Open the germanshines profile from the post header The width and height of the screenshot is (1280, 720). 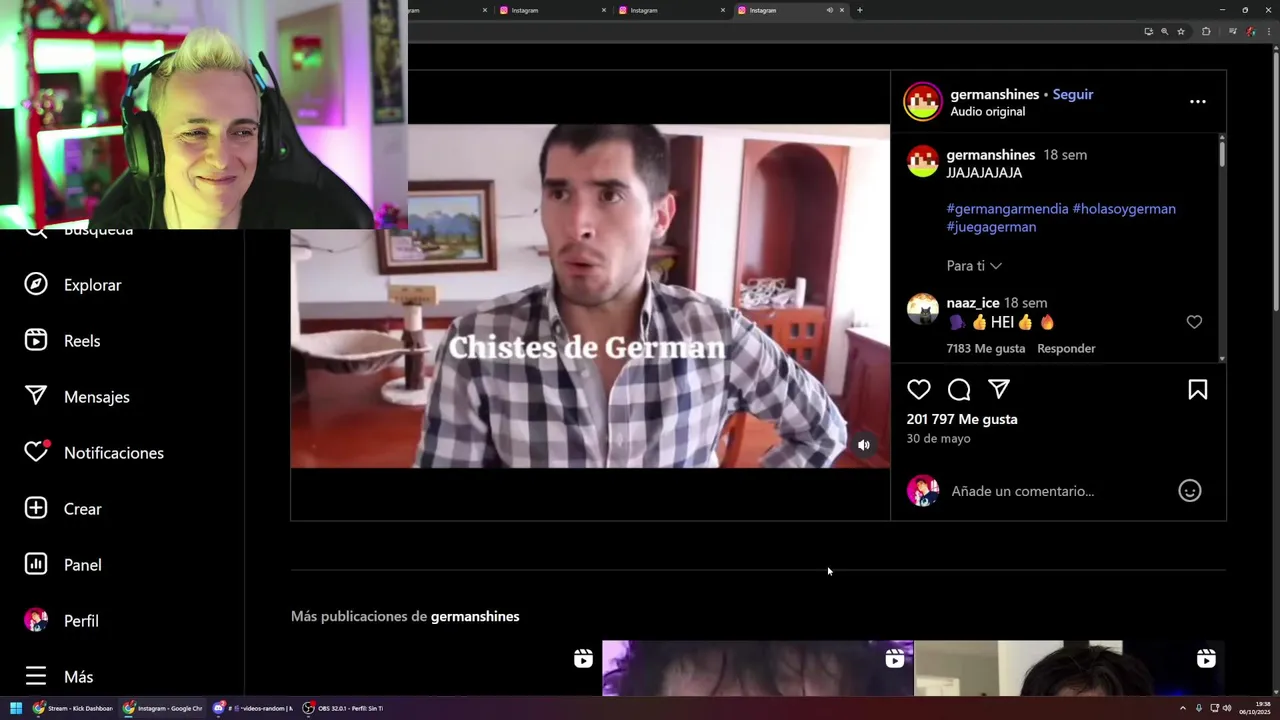point(994,94)
